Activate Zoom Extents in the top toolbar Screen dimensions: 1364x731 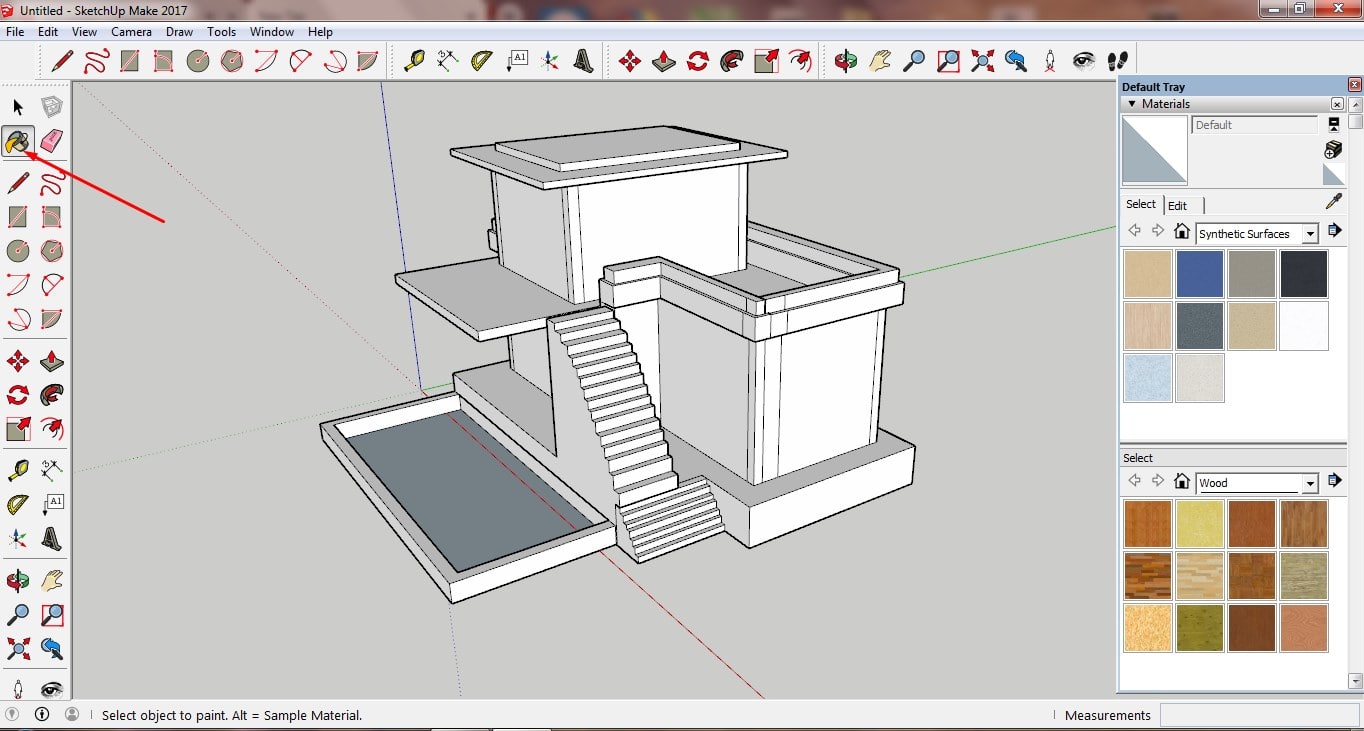pos(982,61)
